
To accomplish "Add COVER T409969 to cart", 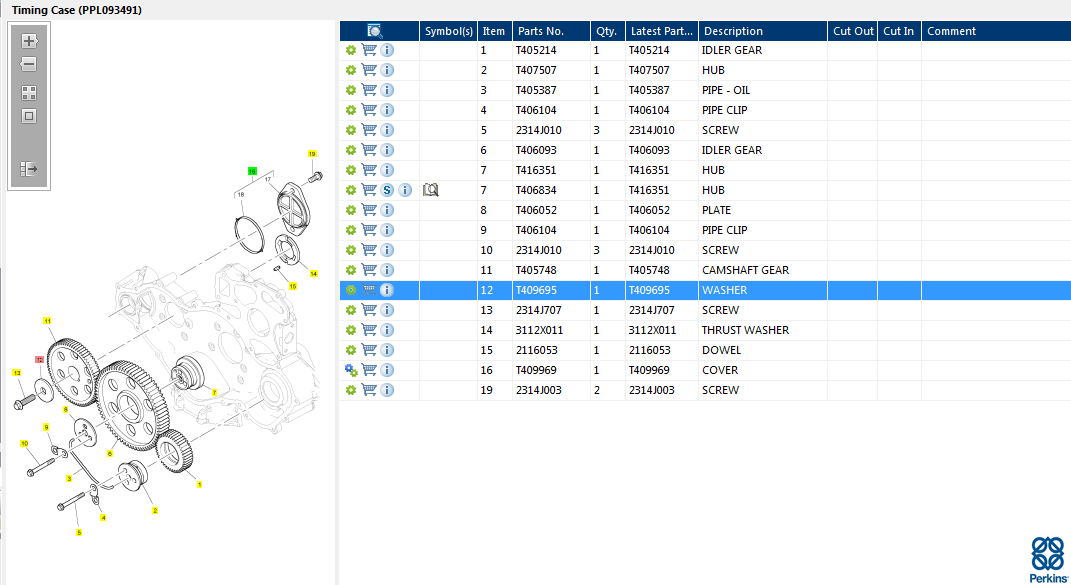I will pyautogui.click(x=369, y=370).
